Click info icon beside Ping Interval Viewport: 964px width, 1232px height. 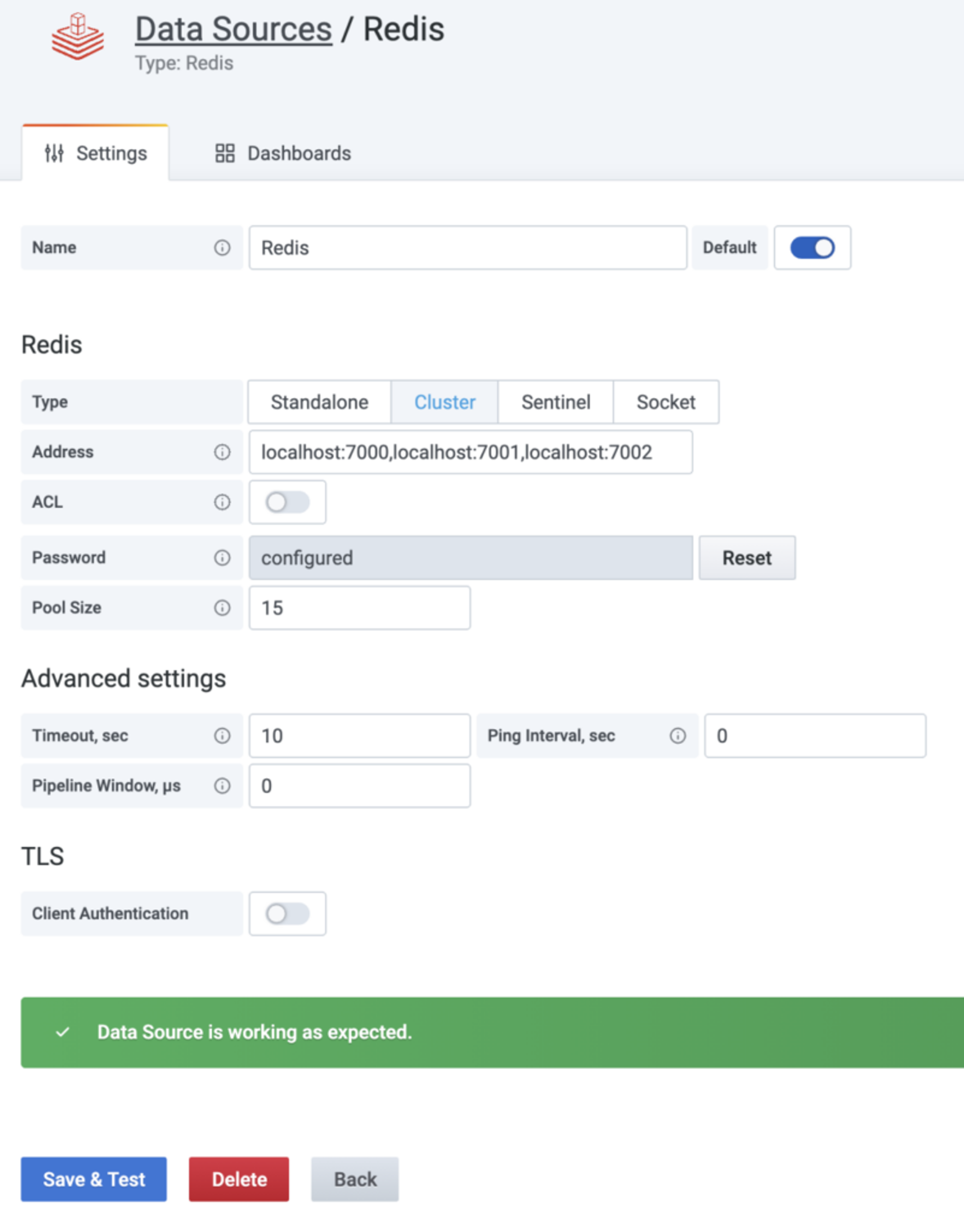tap(678, 736)
